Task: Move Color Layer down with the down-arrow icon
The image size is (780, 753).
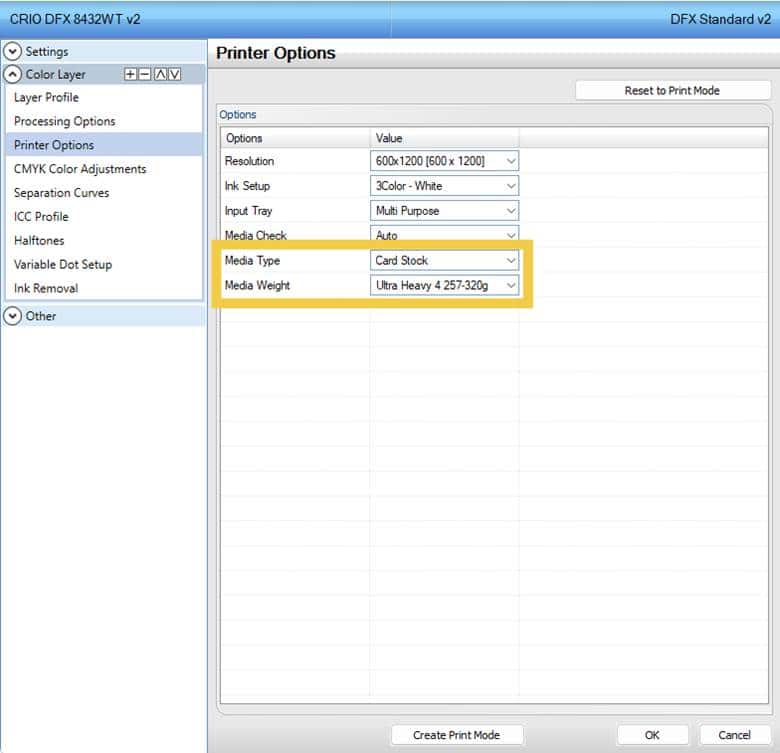Action: tap(174, 75)
